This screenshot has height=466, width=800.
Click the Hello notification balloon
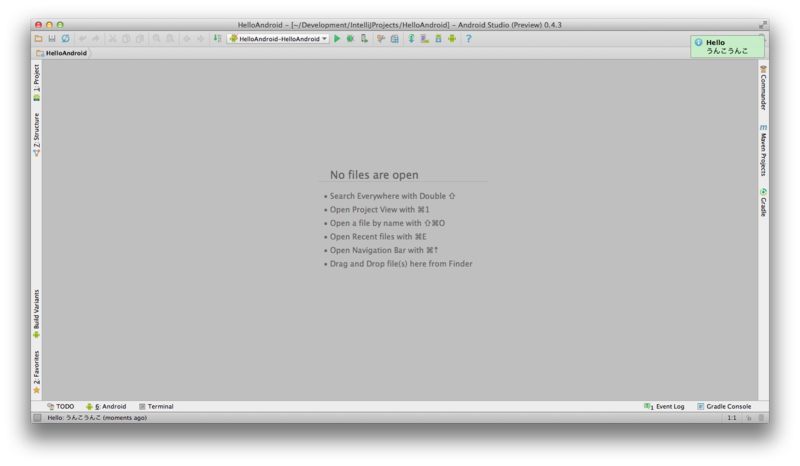click(x=727, y=46)
